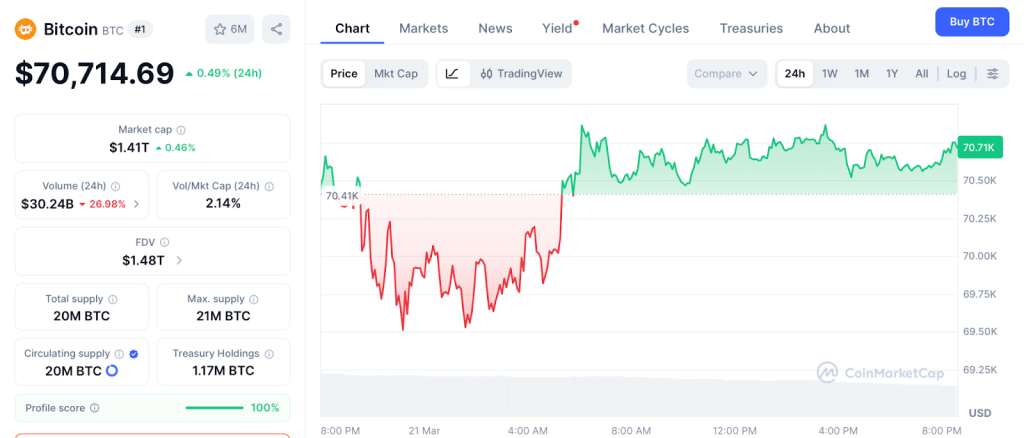Click the Profile score info icon
This screenshot has width=1024, height=438.
[x=95, y=408]
